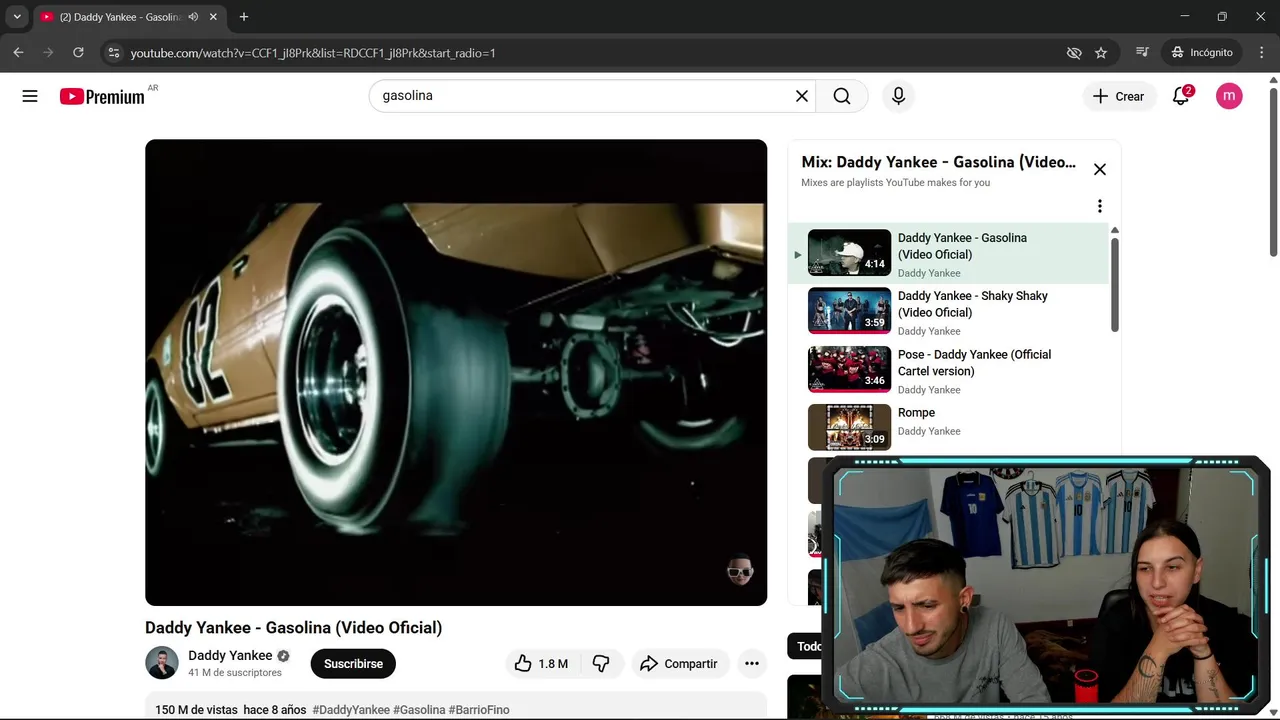Click the #DaddyYankee hashtag

click(x=351, y=710)
